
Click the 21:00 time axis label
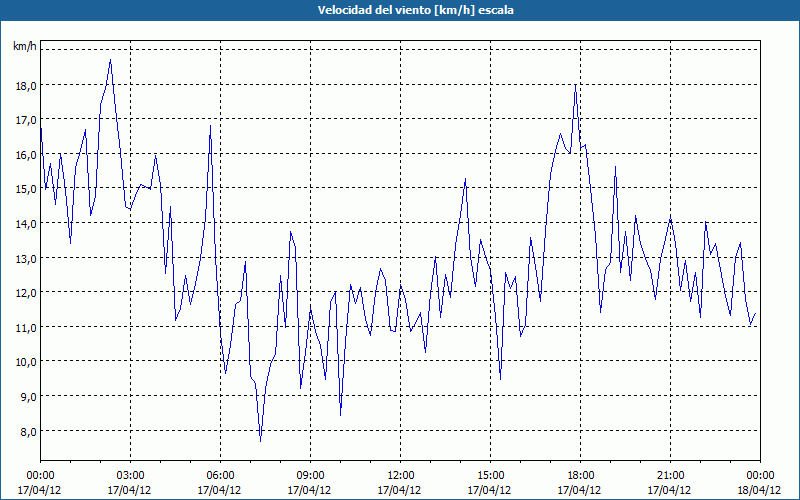[x=670, y=476]
